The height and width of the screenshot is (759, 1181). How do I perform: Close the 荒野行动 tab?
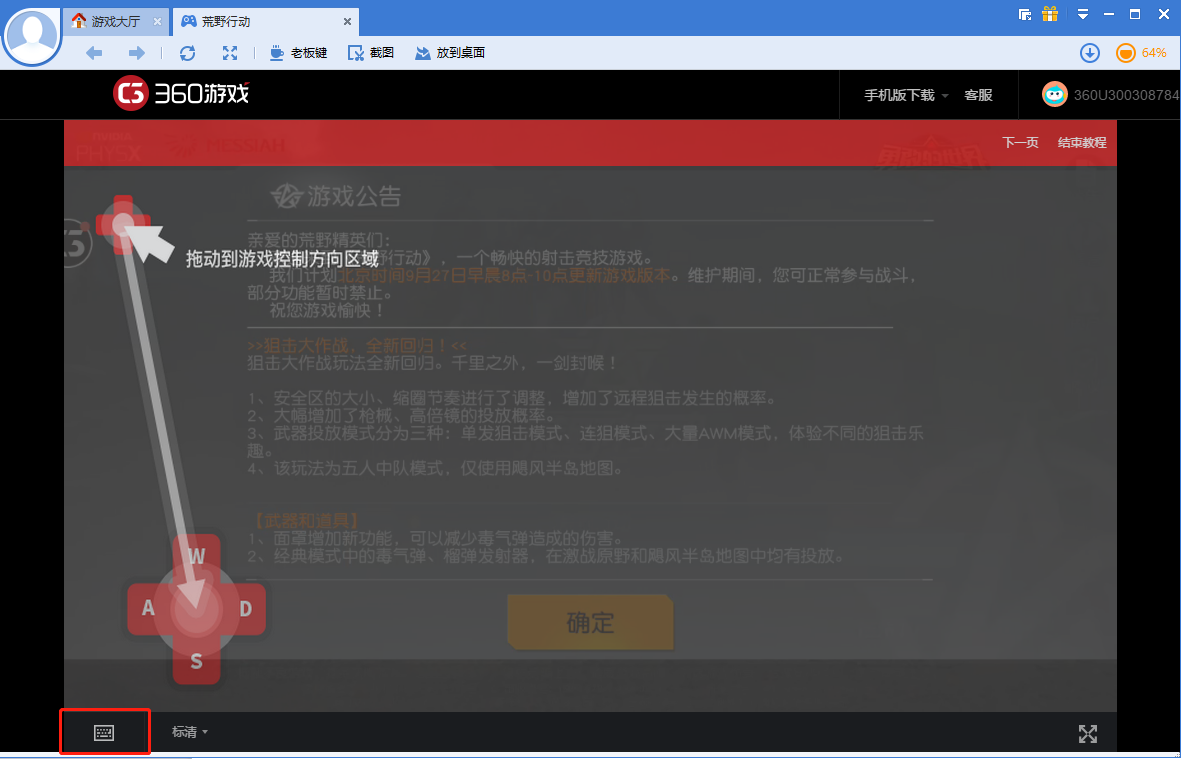point(347,22)
